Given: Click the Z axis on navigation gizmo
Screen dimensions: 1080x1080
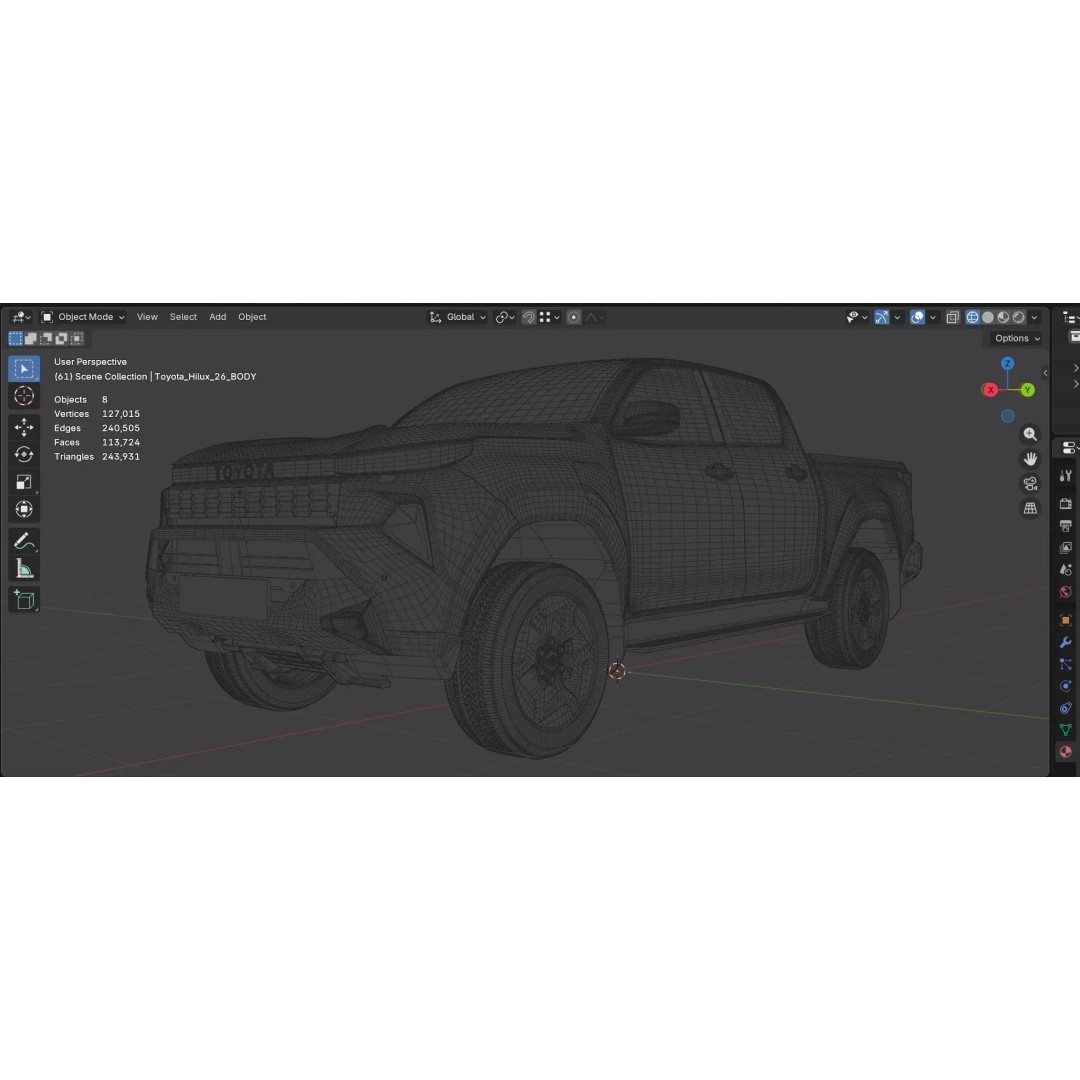Looking at the screenshot, I should click(x=1008, y=363).
